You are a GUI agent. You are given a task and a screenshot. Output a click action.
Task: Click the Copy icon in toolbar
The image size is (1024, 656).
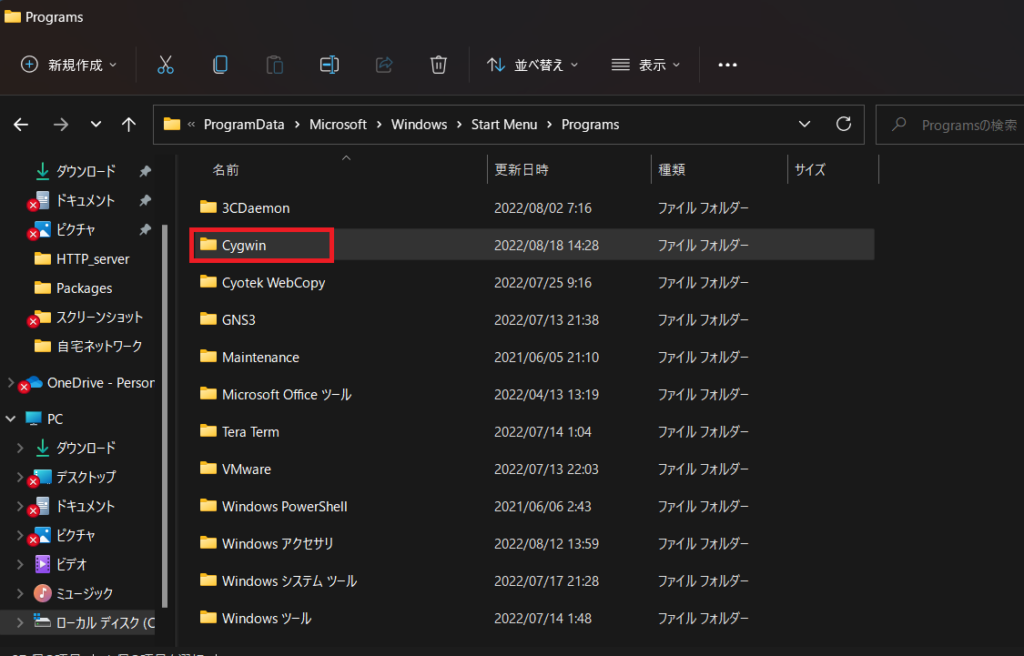[x=220, y=65]
